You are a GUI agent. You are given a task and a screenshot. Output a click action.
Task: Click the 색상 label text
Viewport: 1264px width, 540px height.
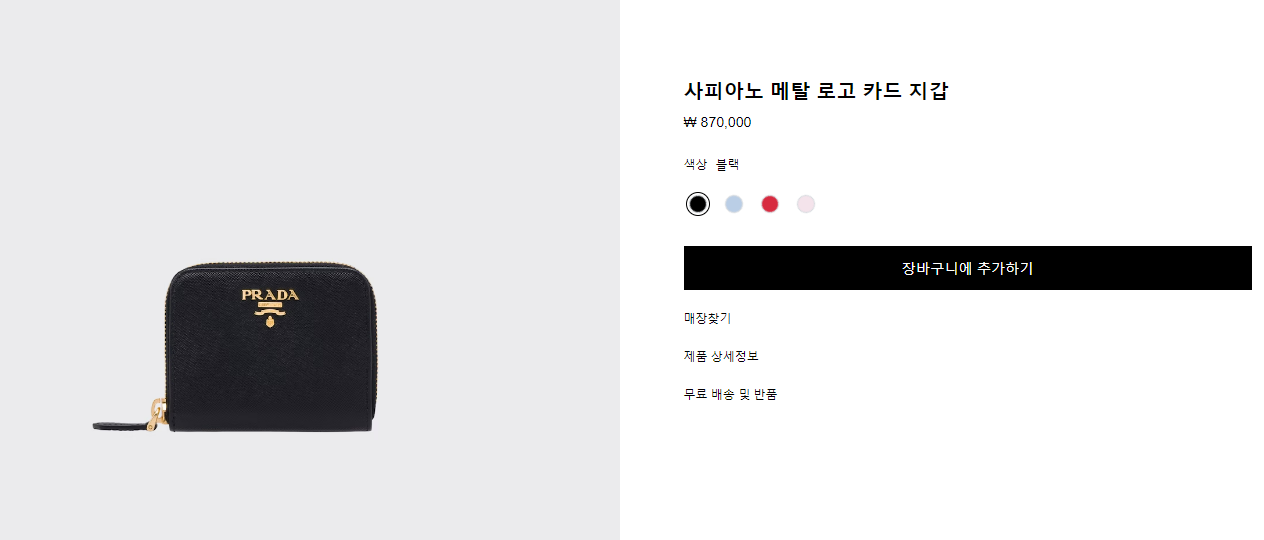(695, 165)
